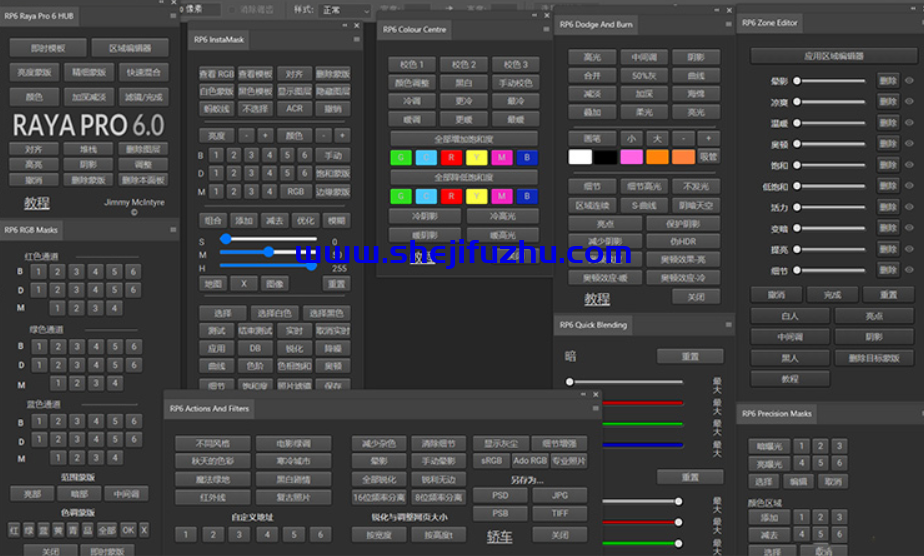924x556 pixels.
Task: Click the 3 button beside 暗曝光 in Precision Masks
Action: [839, 446]
